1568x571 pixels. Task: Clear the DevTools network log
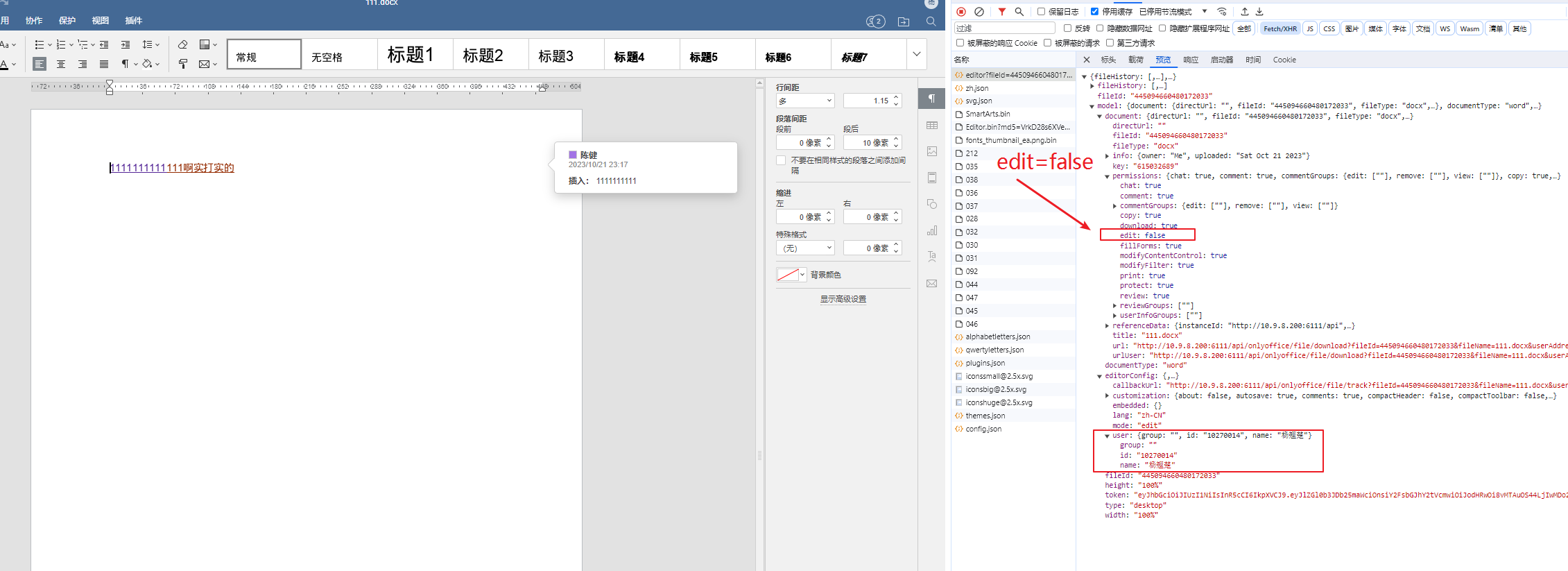[979, 12]
